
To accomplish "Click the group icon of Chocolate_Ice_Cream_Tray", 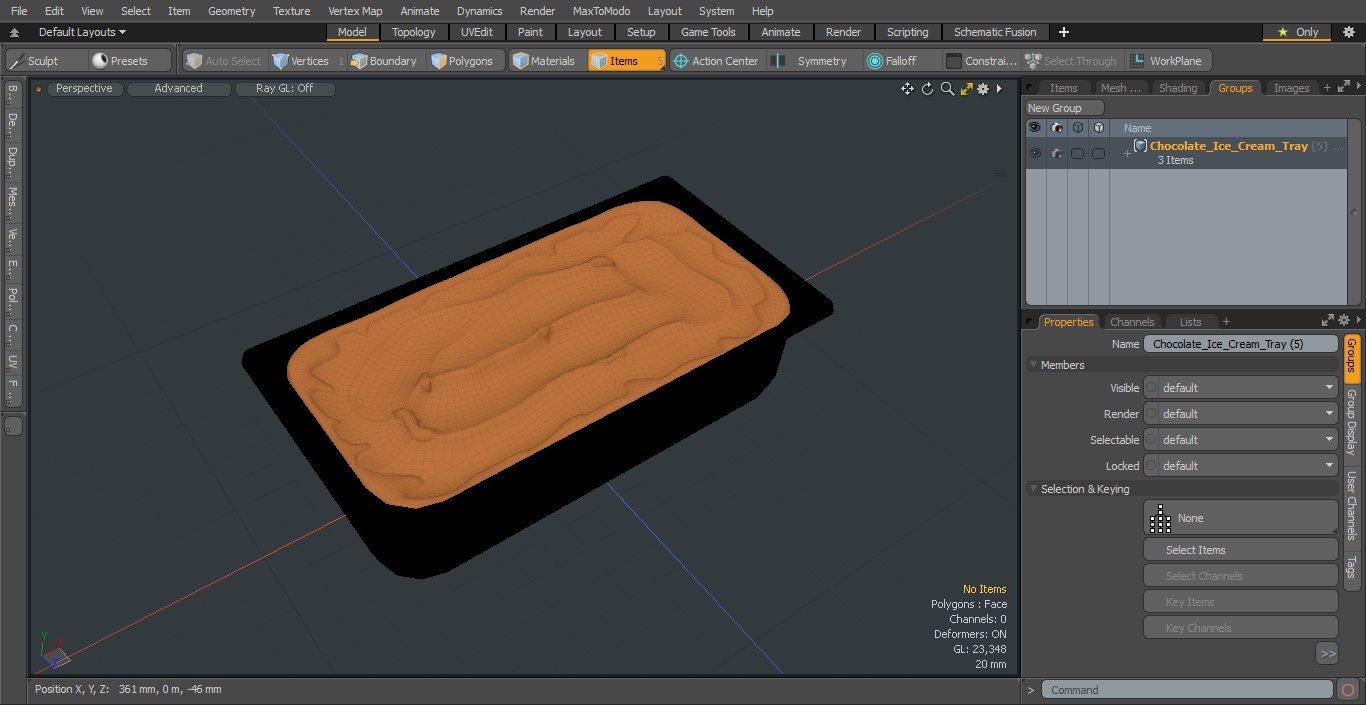I will [x=1140, y=146].
